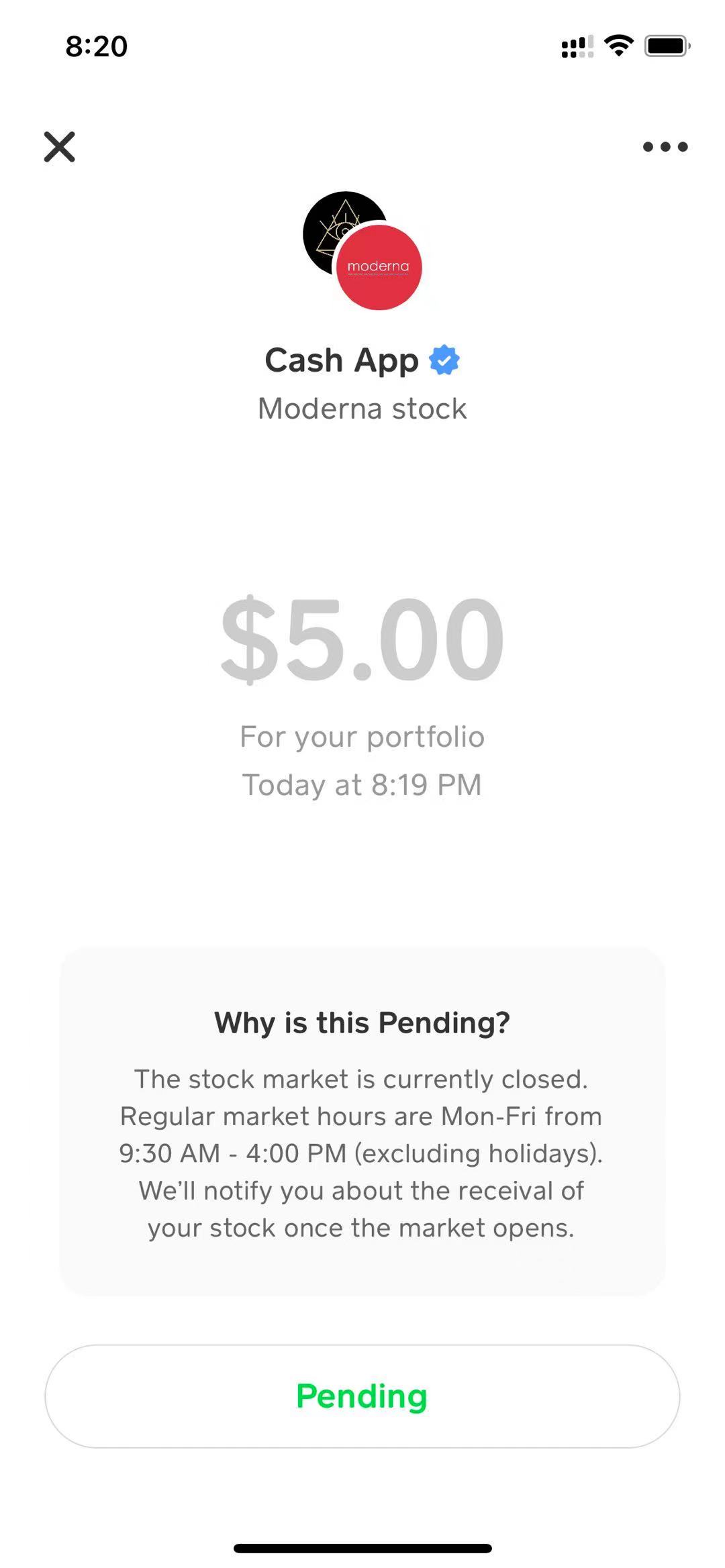Tap the Cash App title name
This screenshot has height=1568, width=725.
(342, 360)
